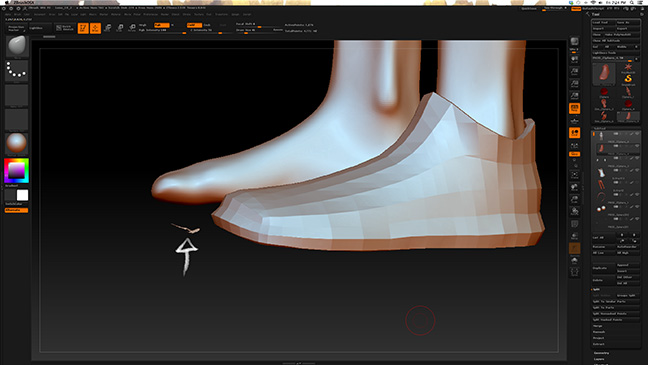Image resolution: width=648 pixels, height=365 pixels.
Task: Expand the Remesh section
Action: (599, 332)
